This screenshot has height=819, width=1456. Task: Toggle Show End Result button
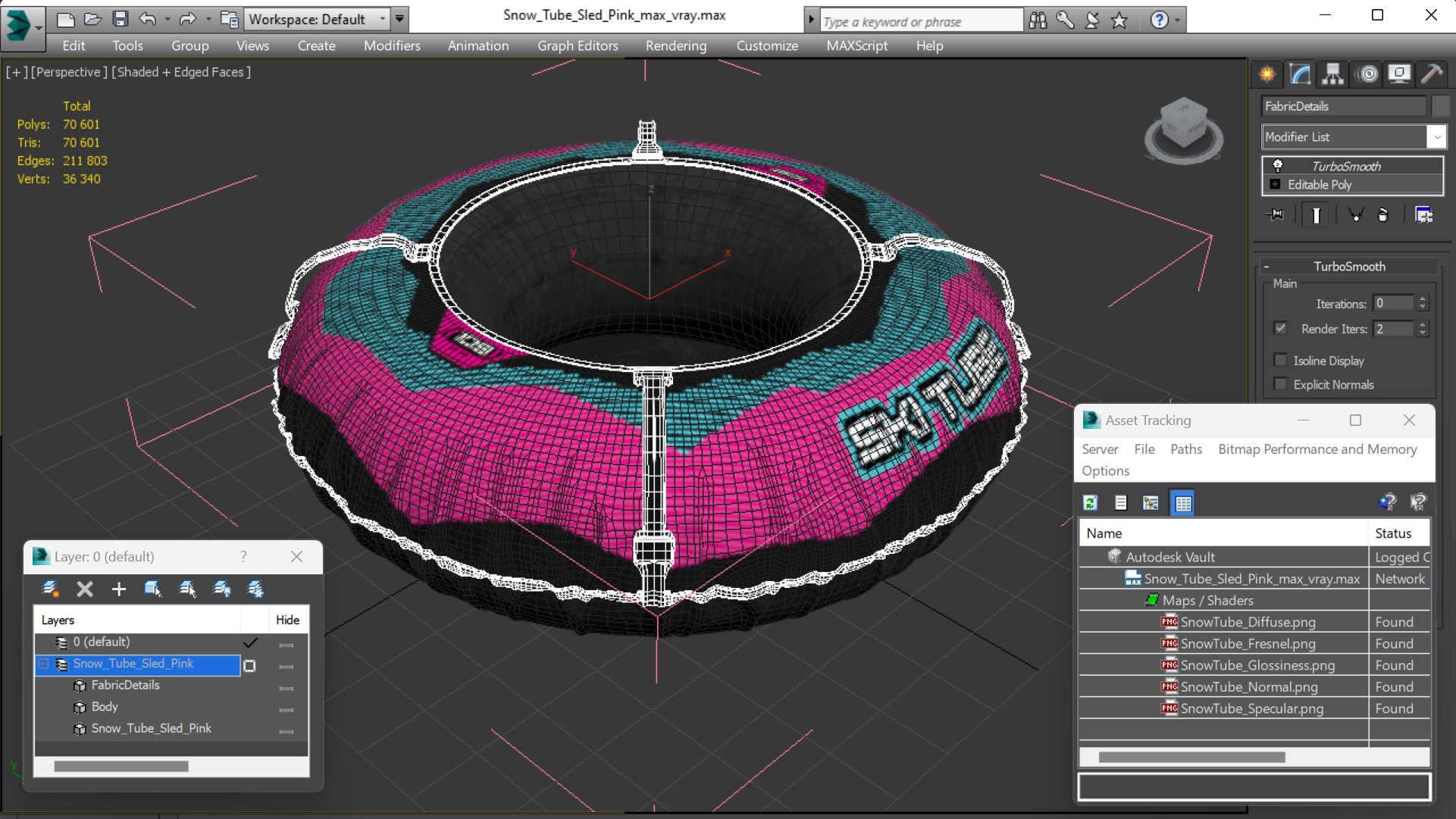[x=1316, y=215]
